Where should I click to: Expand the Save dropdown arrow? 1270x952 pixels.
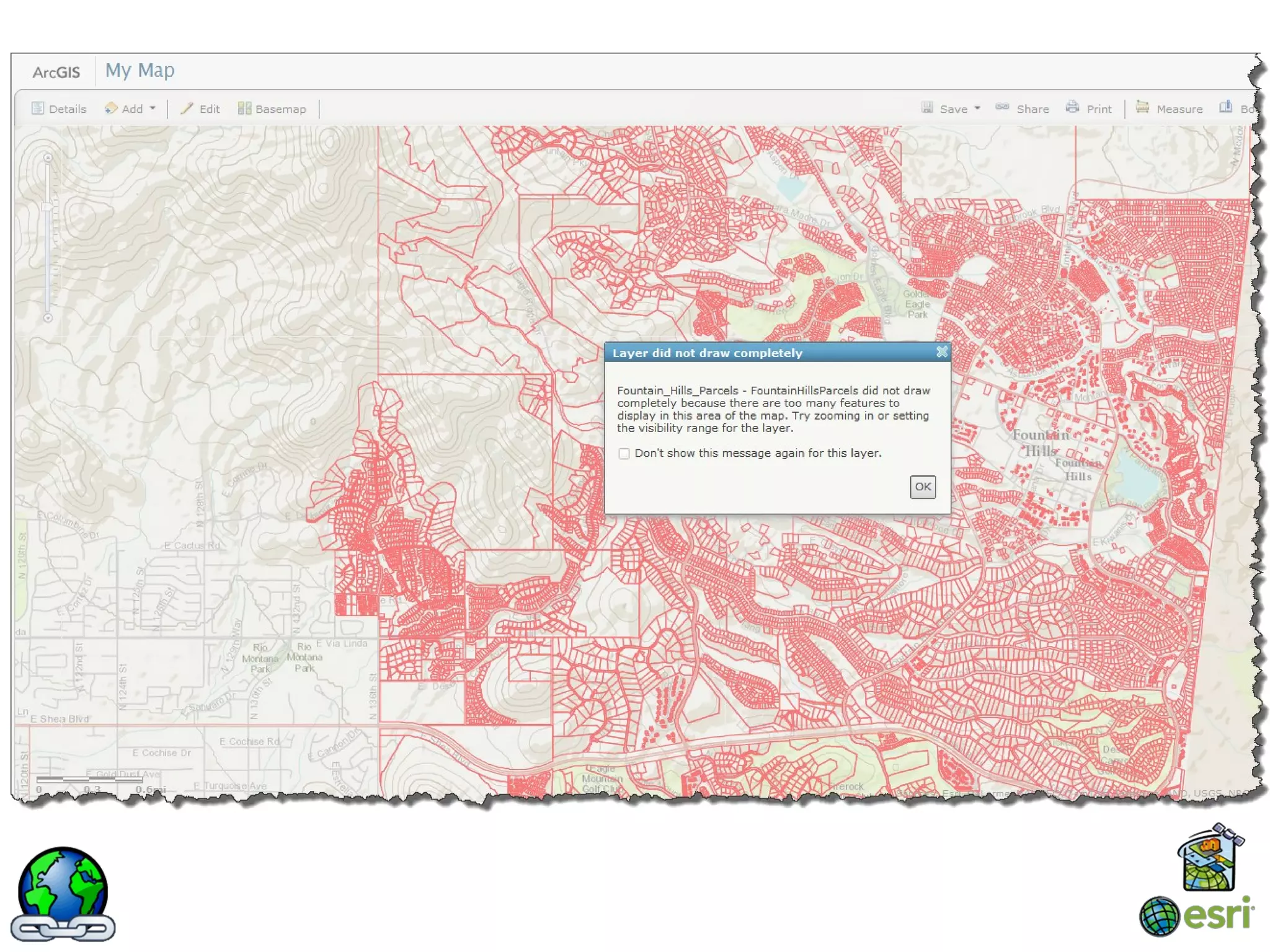click(x=977, y=108)
